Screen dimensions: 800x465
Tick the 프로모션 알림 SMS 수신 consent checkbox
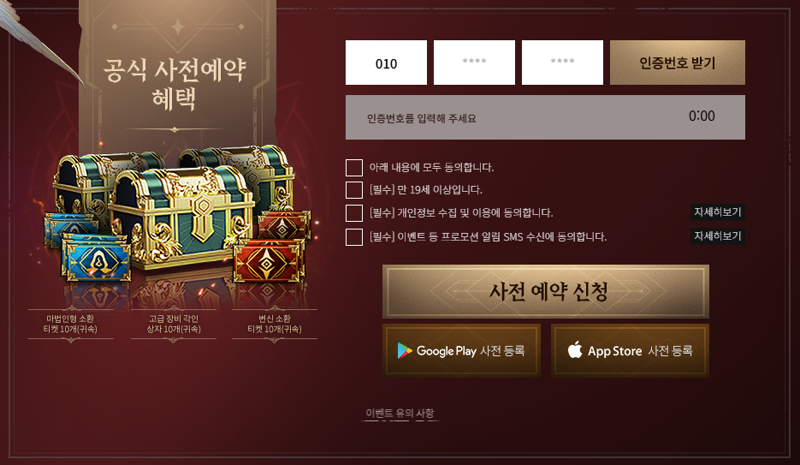click(x=354, y=237)
